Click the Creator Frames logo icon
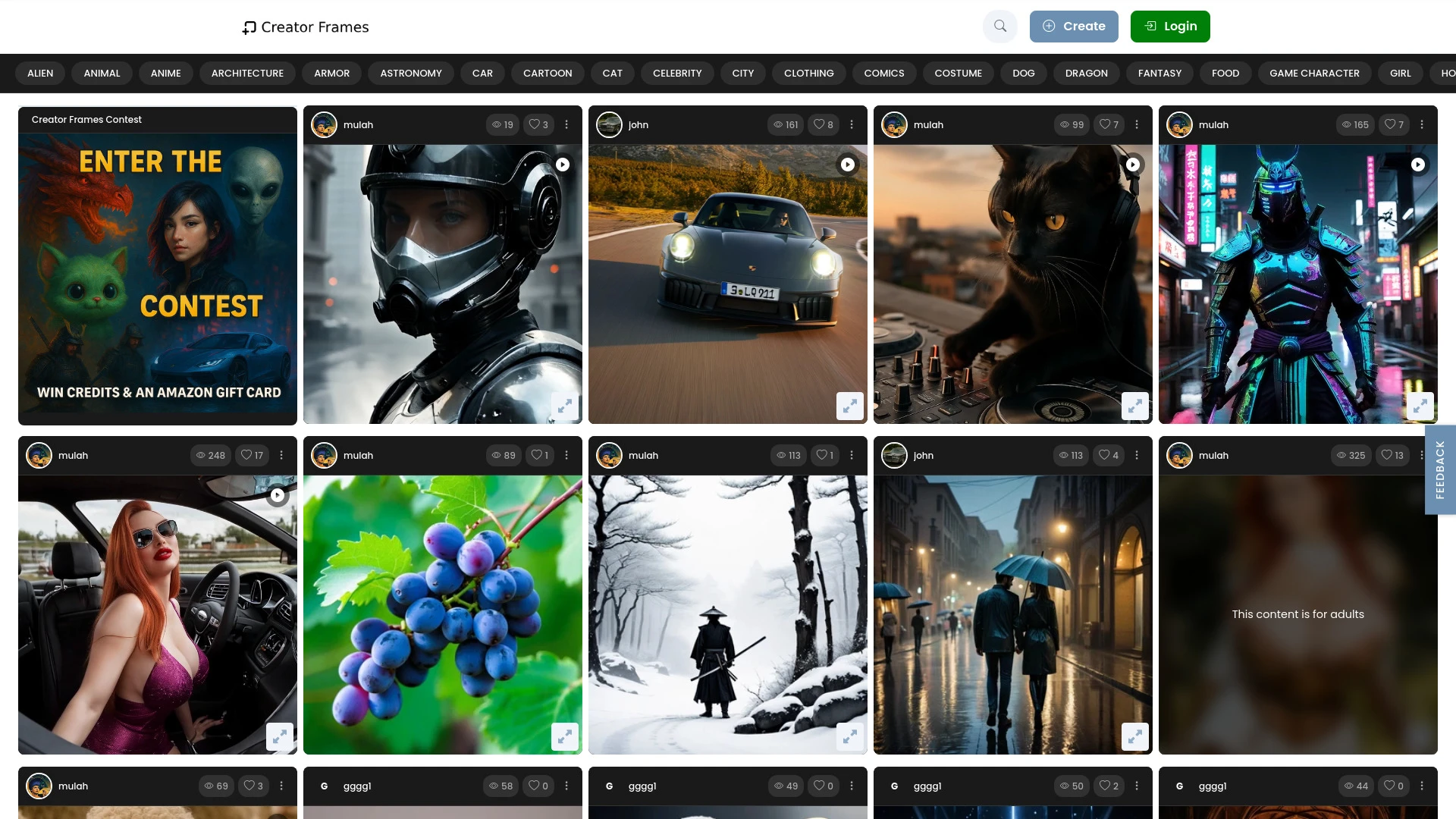The height and width of the screenshot is (819, 1456). (248, 27)
